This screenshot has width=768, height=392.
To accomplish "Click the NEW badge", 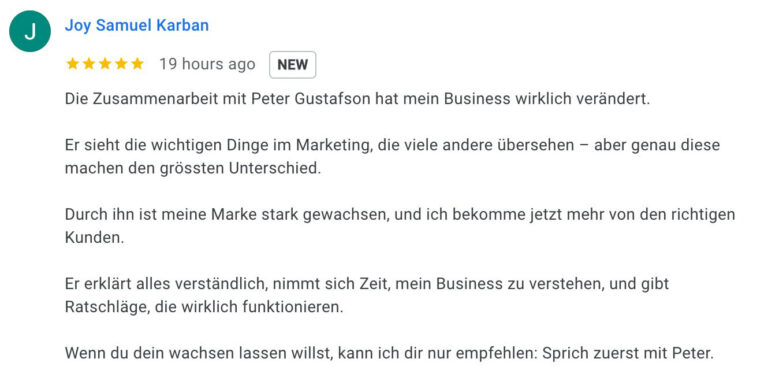I will pyautogui.click(x=292, y=65).
